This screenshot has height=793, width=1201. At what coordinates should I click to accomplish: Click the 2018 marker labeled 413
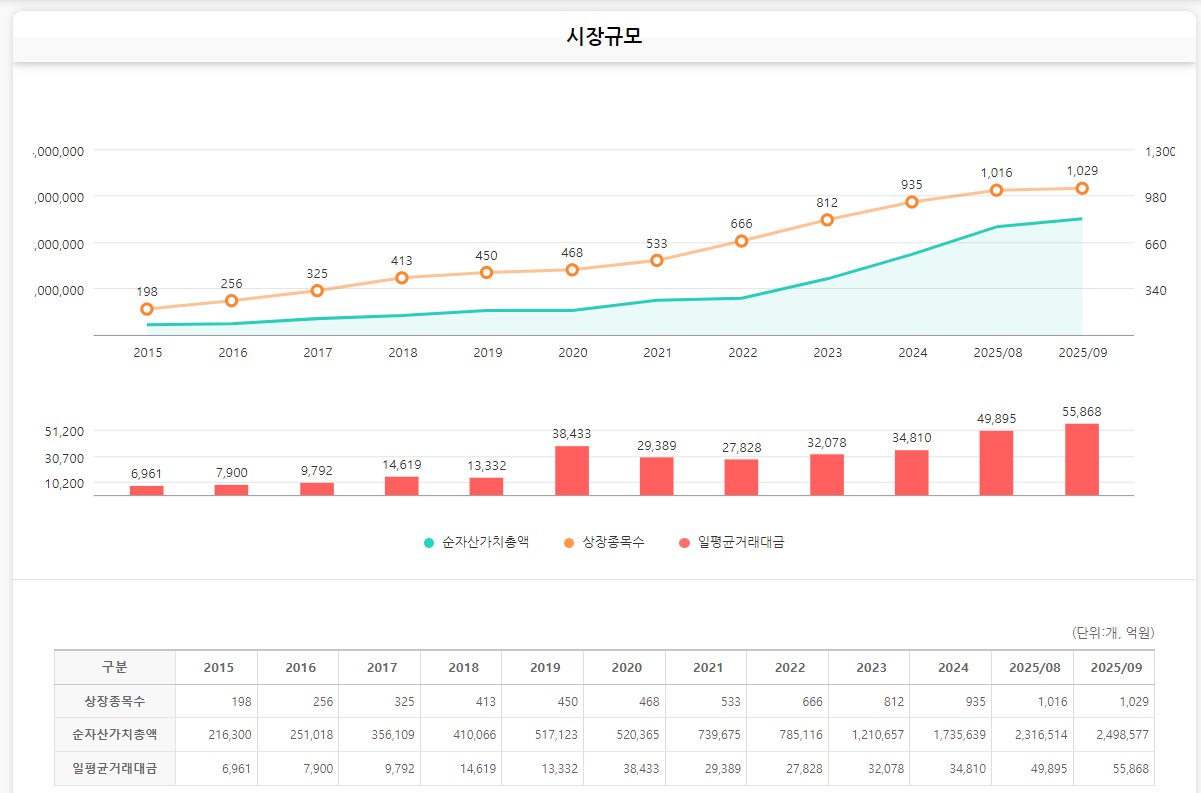[402, 278]
